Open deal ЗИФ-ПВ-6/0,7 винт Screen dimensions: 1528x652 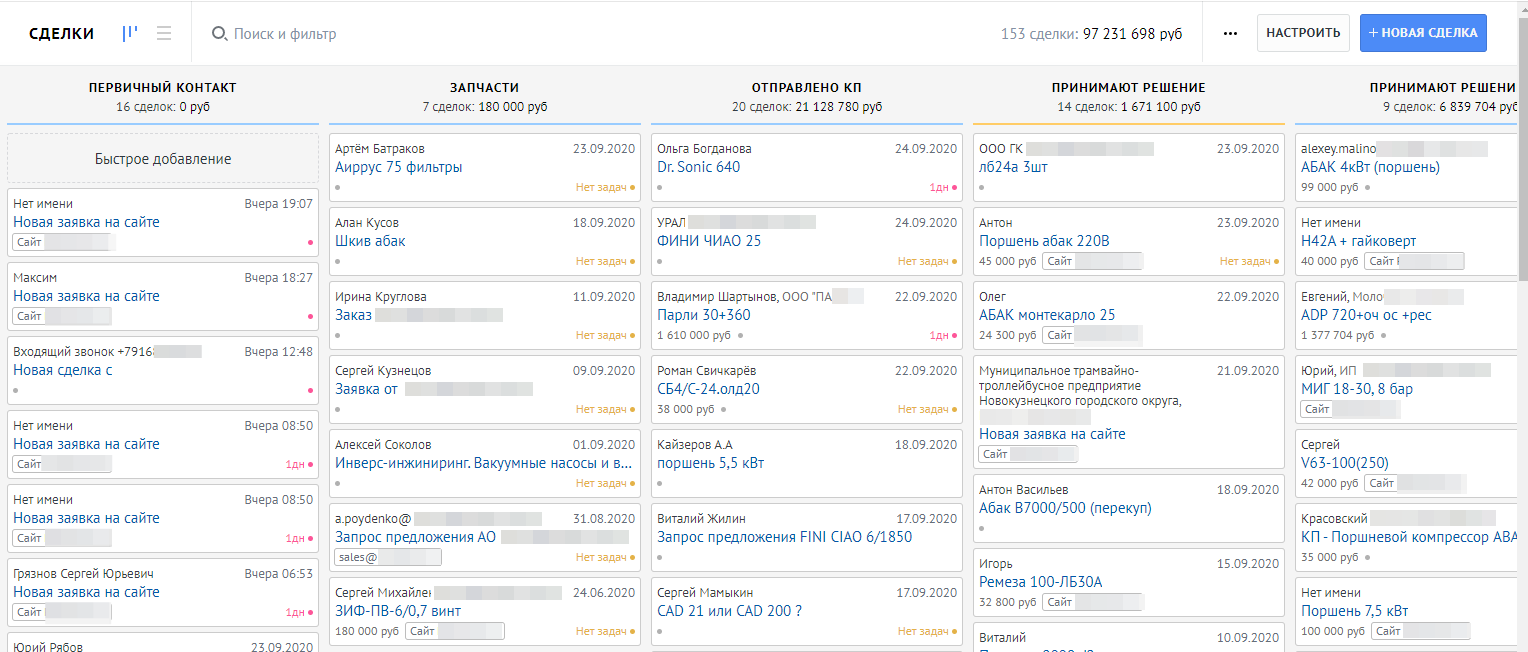pos(398,611)
